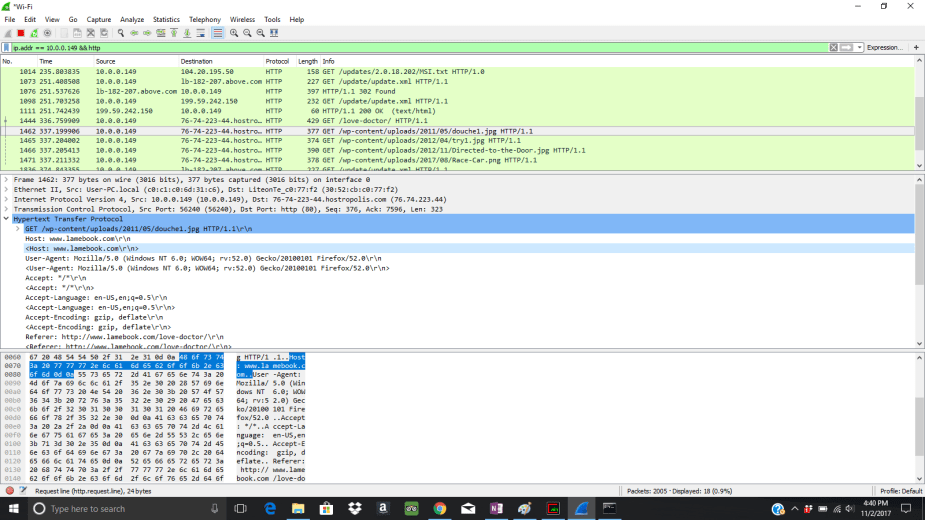The height and width of the screenshot is (520, 925).
Task: Start capturing packets with the shark fin icon
Action: tap(8, 33)
